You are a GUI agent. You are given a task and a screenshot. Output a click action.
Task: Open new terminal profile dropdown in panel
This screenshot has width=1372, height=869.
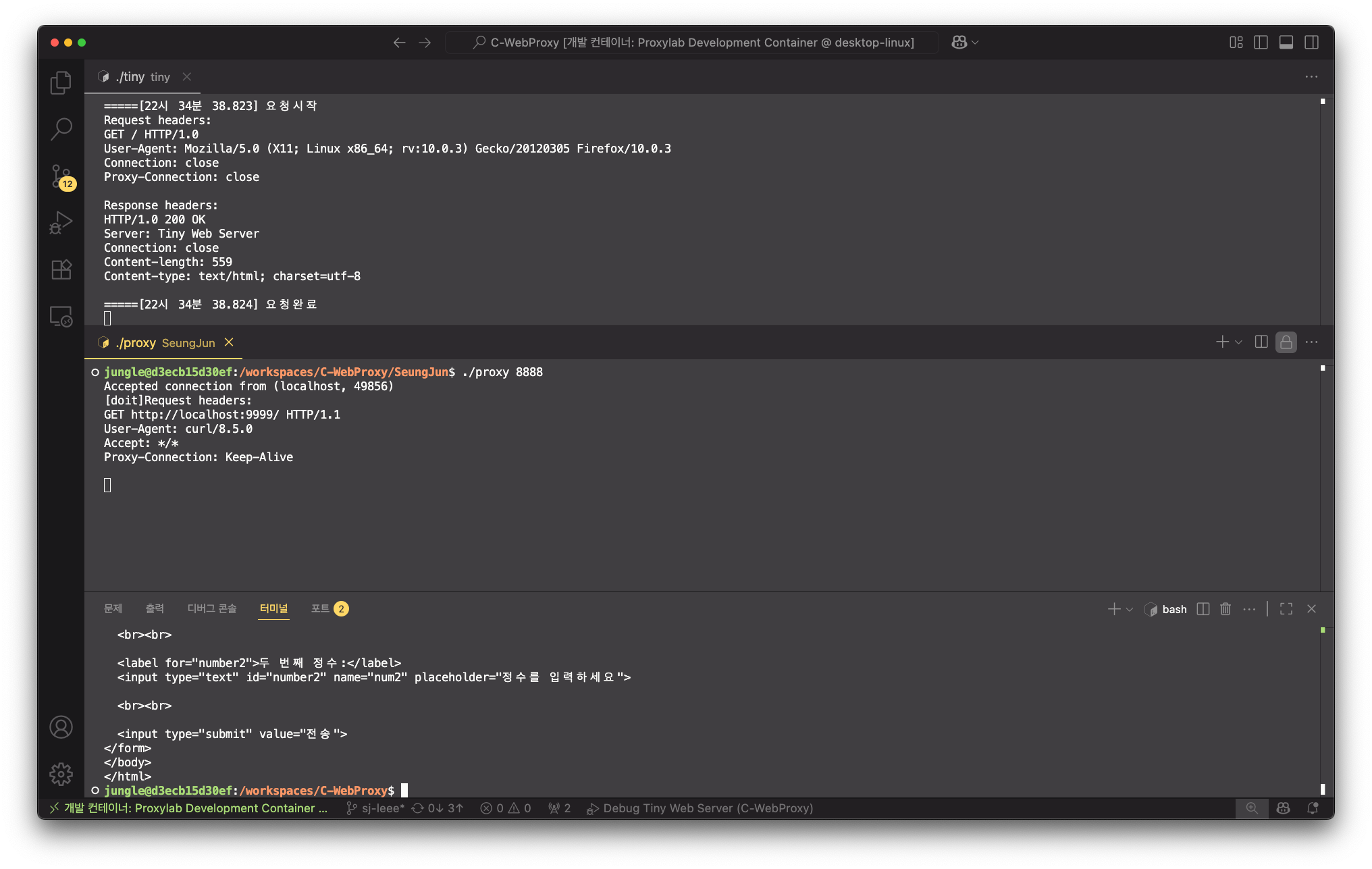pyautogui.click(x=1130, y=609)
